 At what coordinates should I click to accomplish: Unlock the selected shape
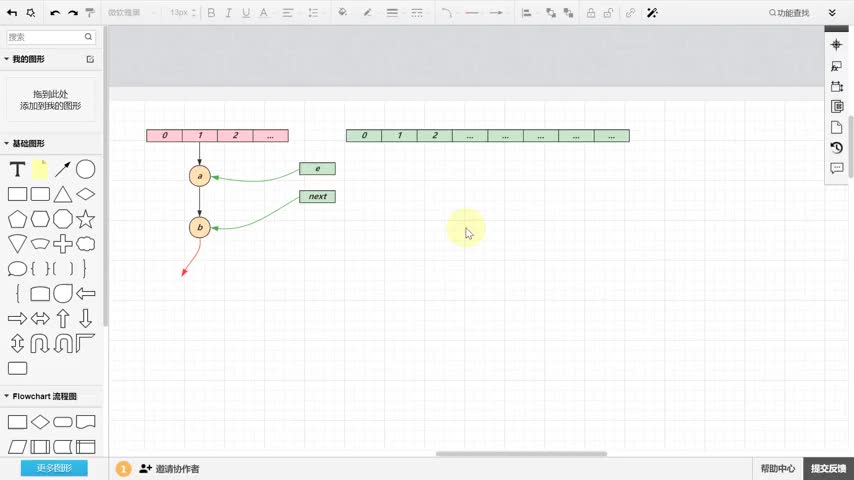(x=608, y=13)
